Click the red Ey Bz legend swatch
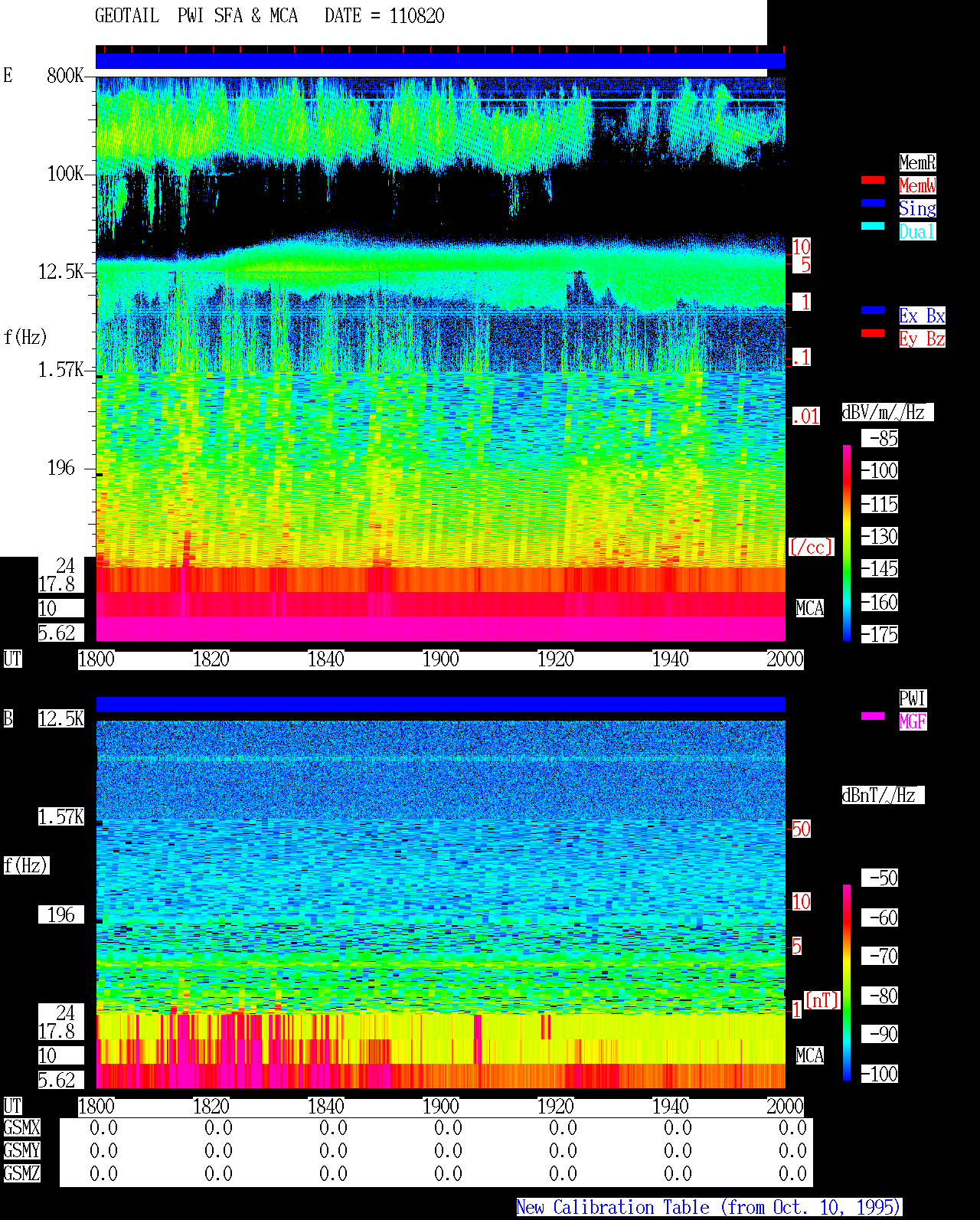 873,333
